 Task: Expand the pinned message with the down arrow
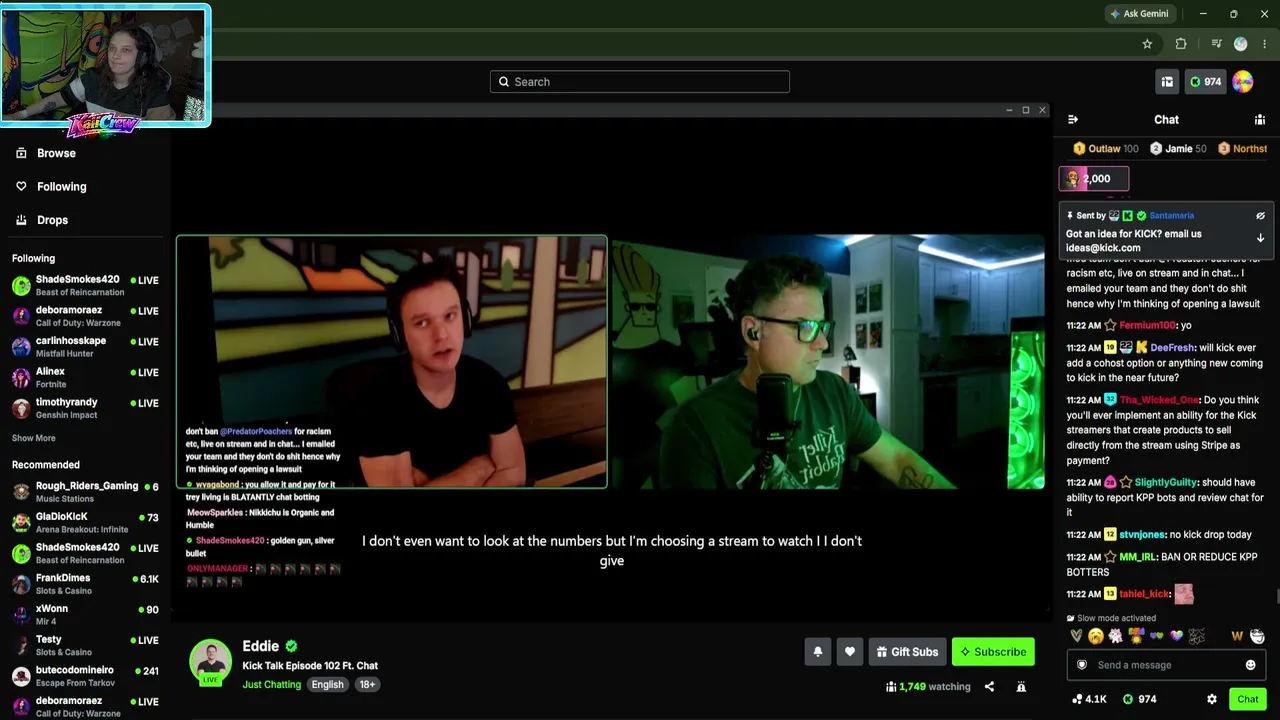tap(1260, 238)
